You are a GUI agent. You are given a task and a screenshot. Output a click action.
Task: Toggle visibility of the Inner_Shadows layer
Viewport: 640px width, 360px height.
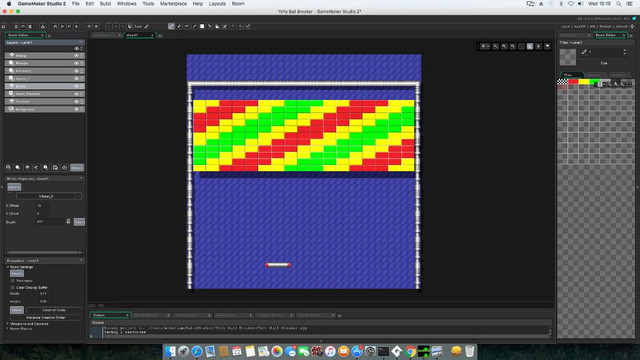point(76,94)
